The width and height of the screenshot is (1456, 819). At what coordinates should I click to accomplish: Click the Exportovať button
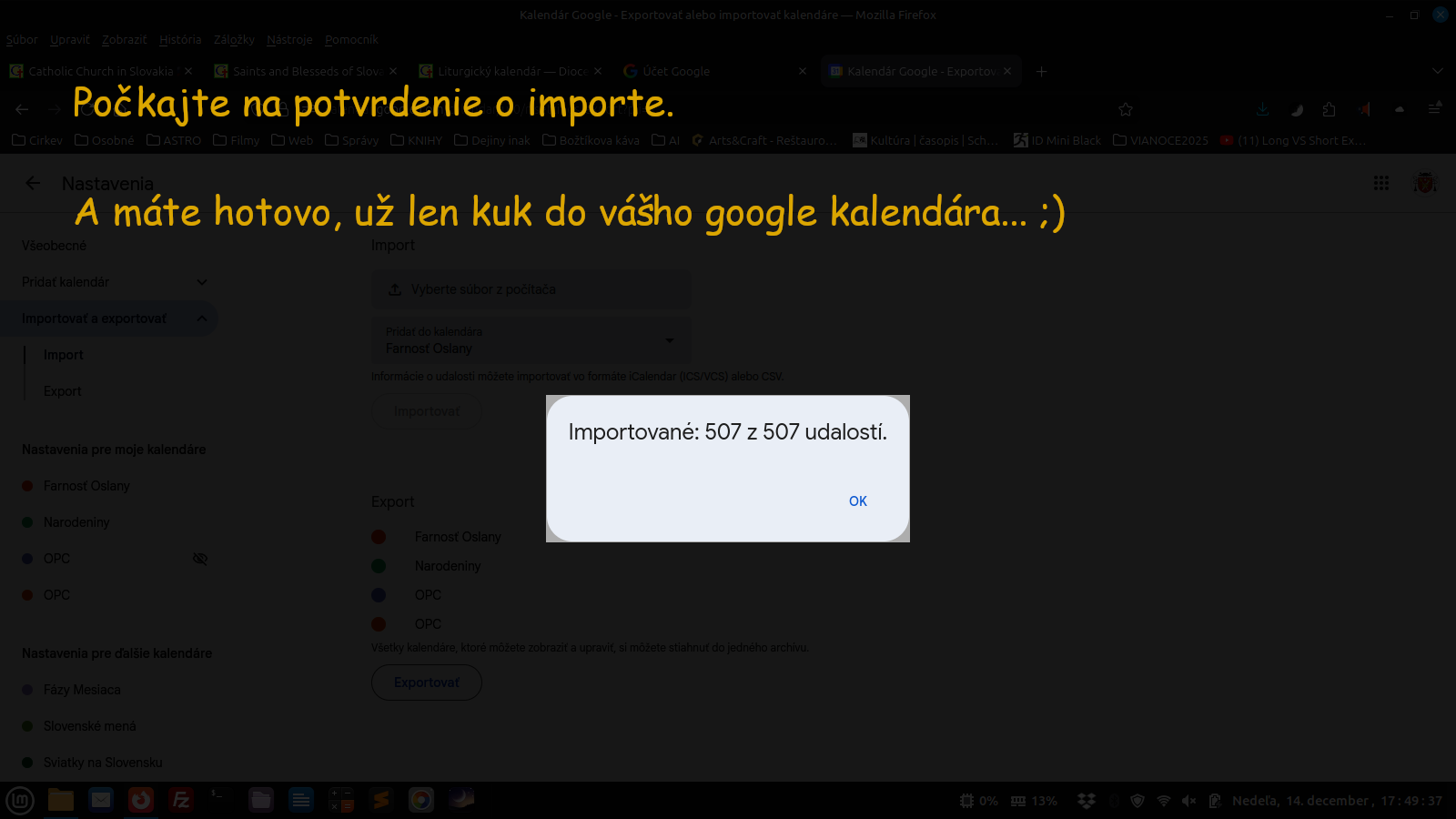(426, 682)
